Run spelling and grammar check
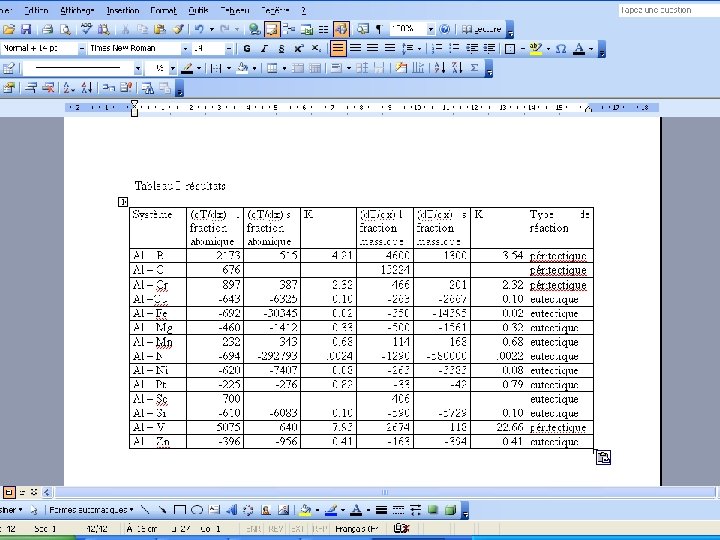This screenshot has width=720, height=540. pos(86,29)
